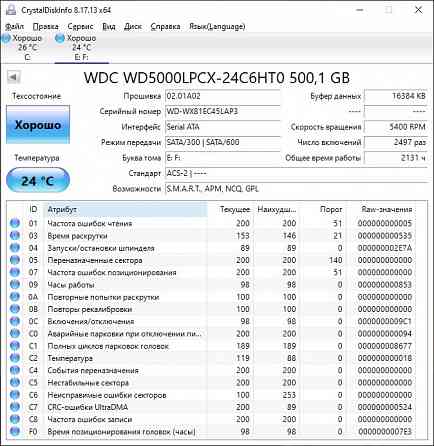Open the Файл menu

pos(14,26)
